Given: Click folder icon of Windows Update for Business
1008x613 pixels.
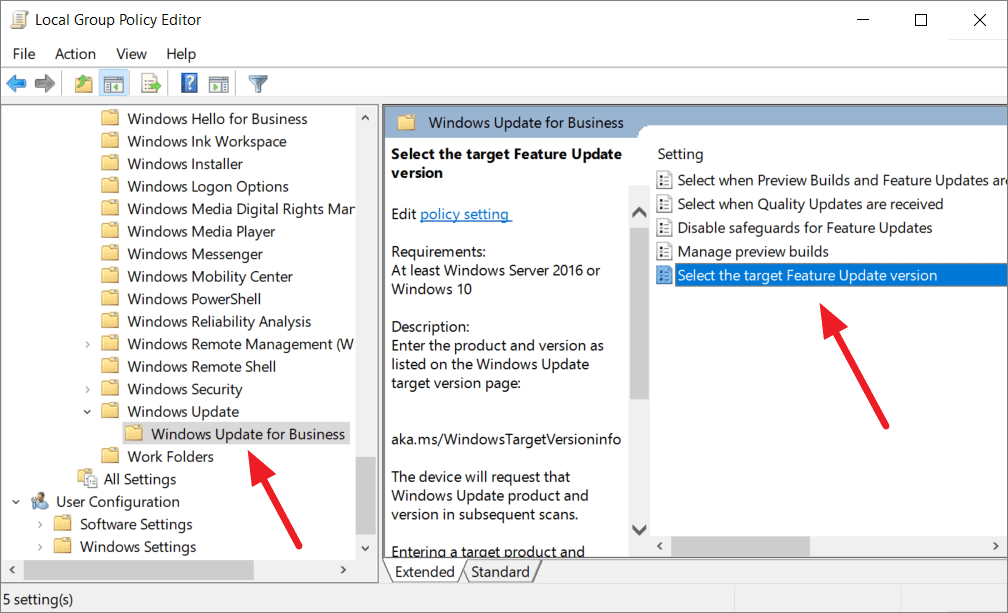Looking at the screenshot, I should coord(134,433).
